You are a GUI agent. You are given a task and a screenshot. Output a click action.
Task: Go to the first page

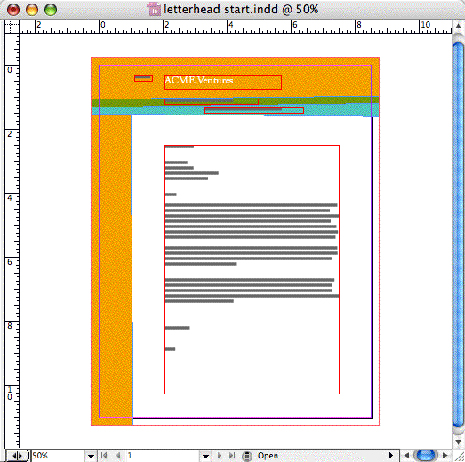tap(104, 455)
